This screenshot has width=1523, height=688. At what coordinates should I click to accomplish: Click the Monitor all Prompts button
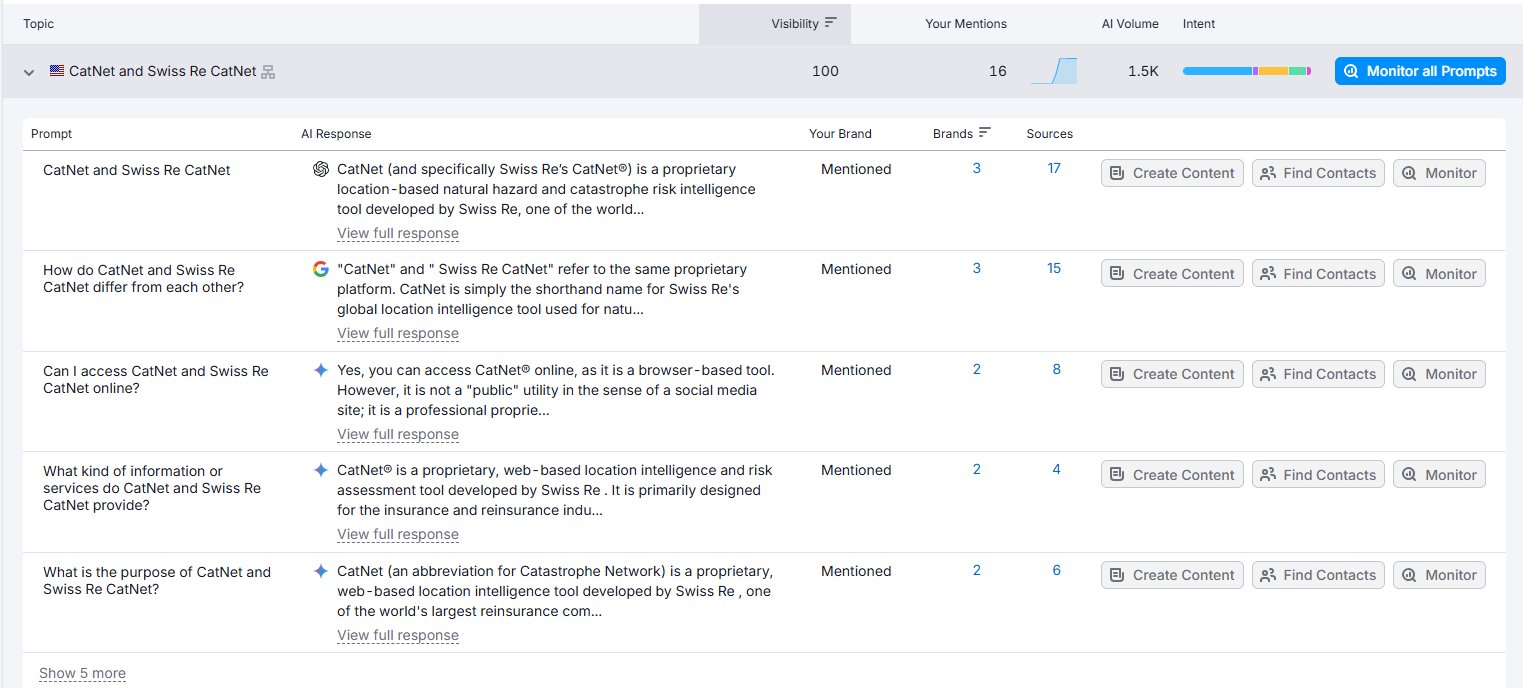1420,71
